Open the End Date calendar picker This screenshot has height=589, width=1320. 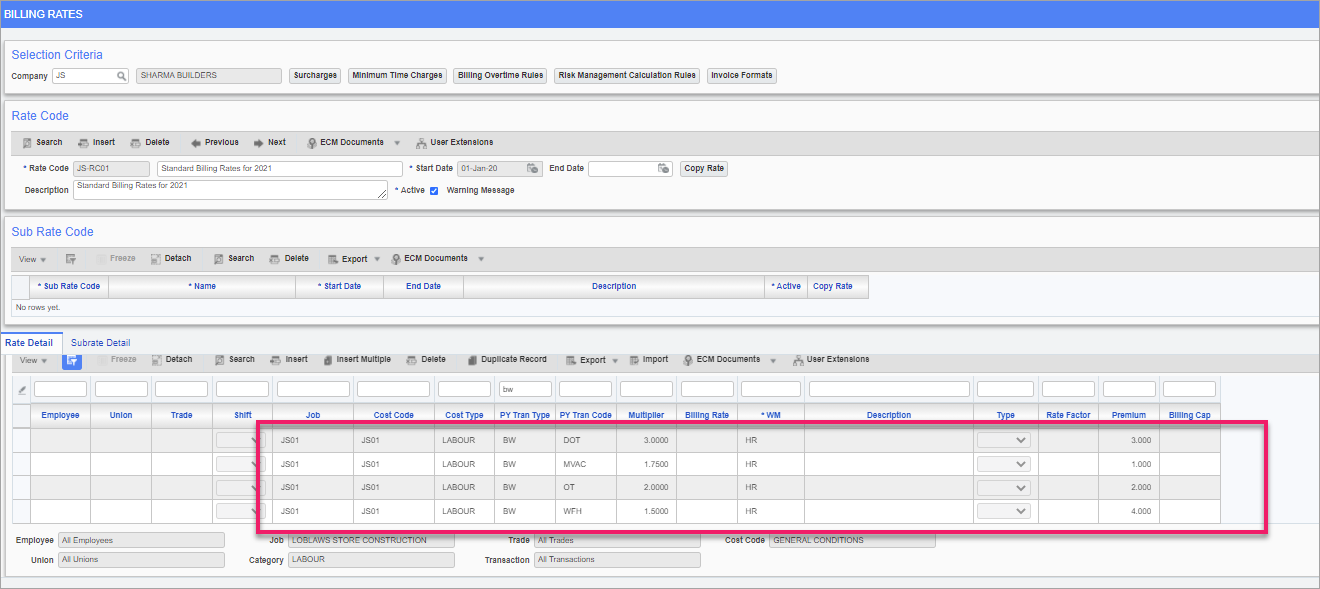[664, 169]
